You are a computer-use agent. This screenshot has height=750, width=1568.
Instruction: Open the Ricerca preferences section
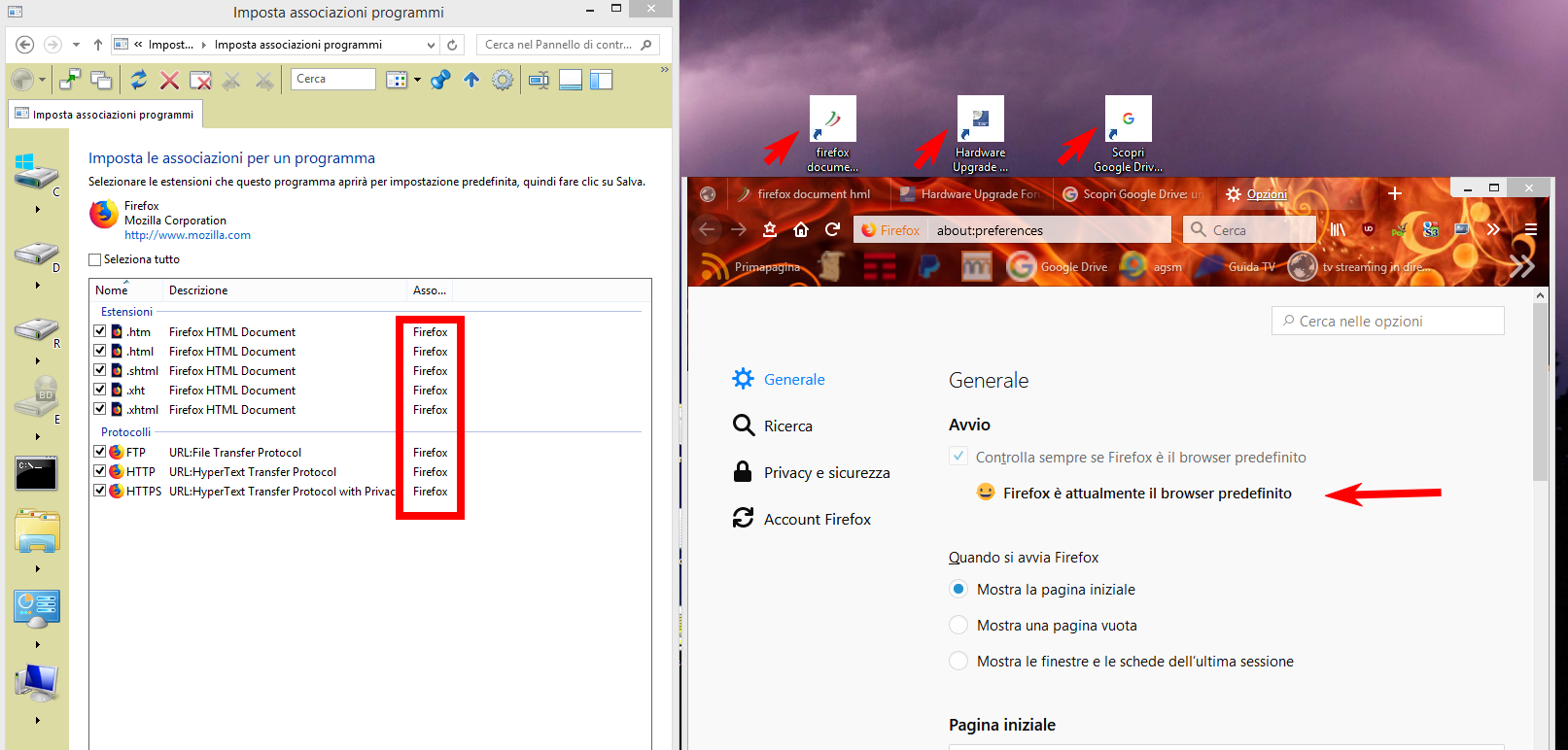[x=773, y=426]
